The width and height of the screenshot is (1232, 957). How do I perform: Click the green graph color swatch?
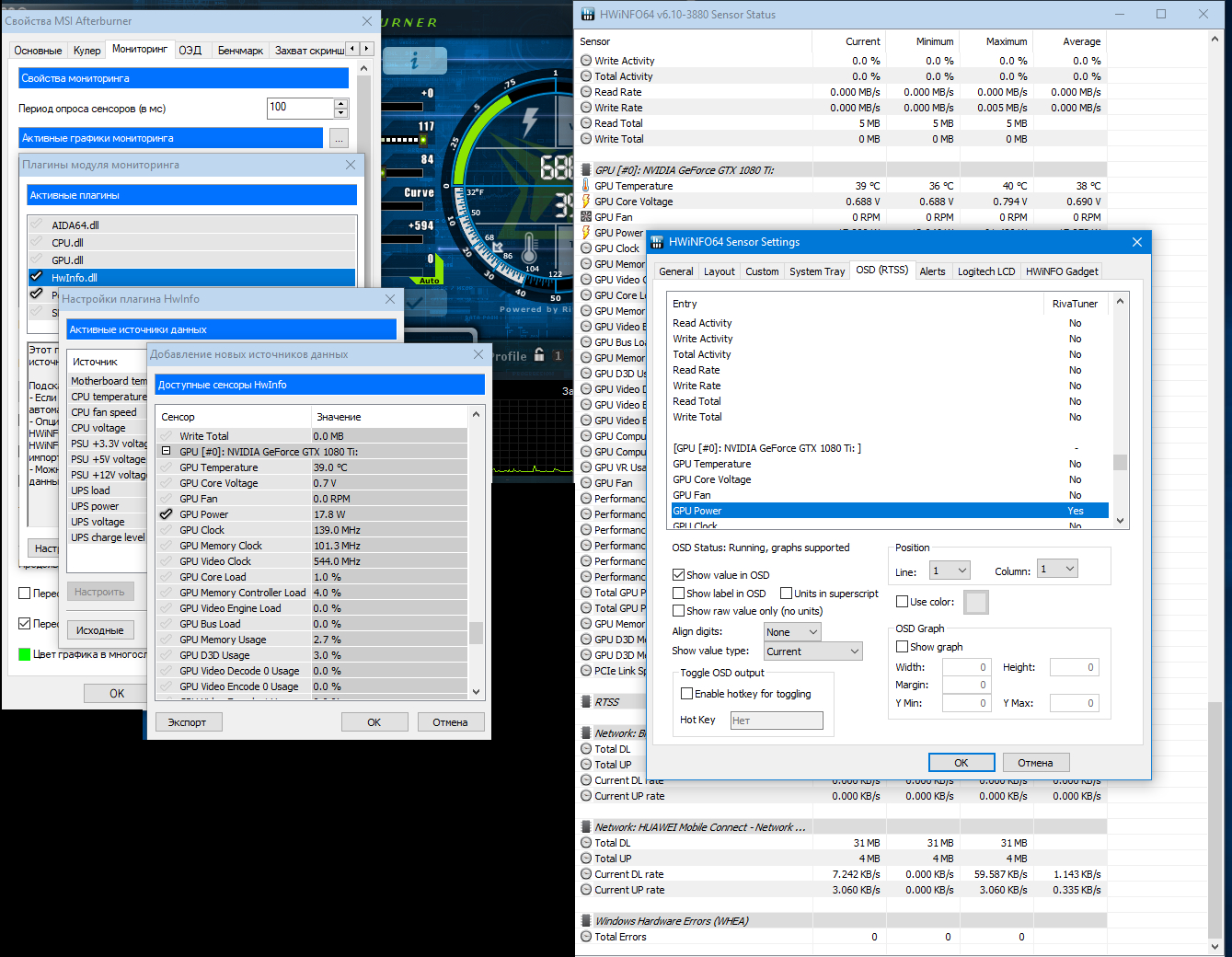(25, 654)
